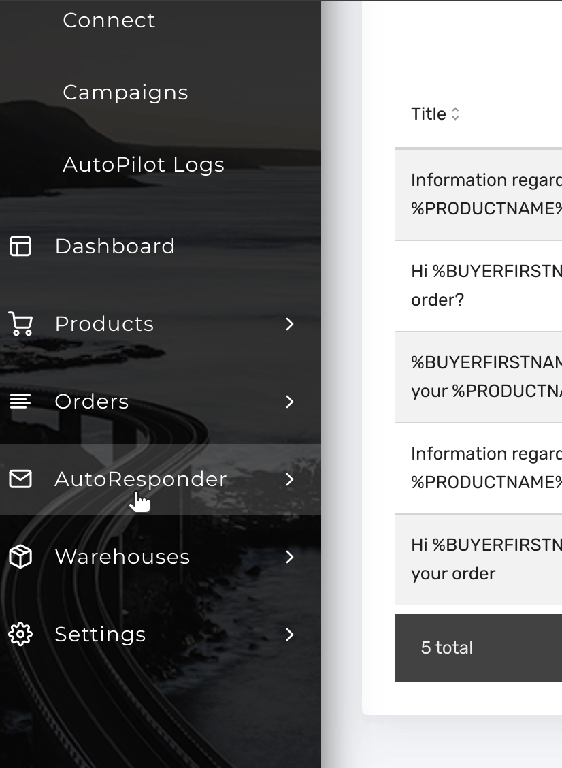562x768 pixels.
Task: Expand the Settings submenu chevron
Action: [x=290, y=634]
